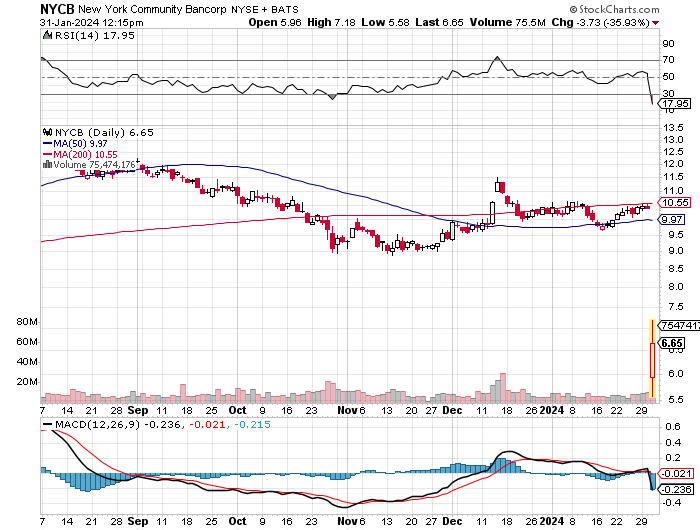Click the Sep label on price axis

pos(138,410)
